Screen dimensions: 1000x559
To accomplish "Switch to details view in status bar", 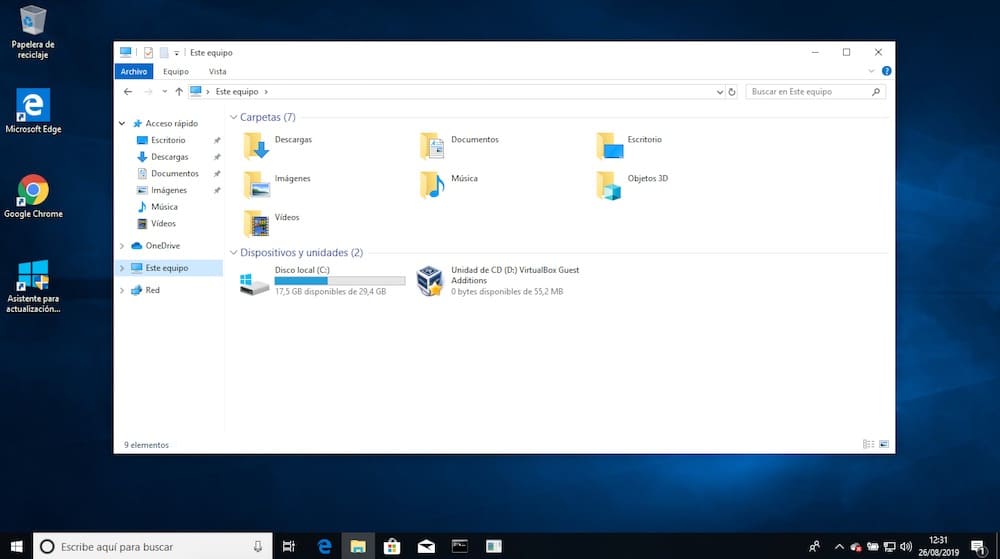I will pyautogui.click(x=868, y=444).
